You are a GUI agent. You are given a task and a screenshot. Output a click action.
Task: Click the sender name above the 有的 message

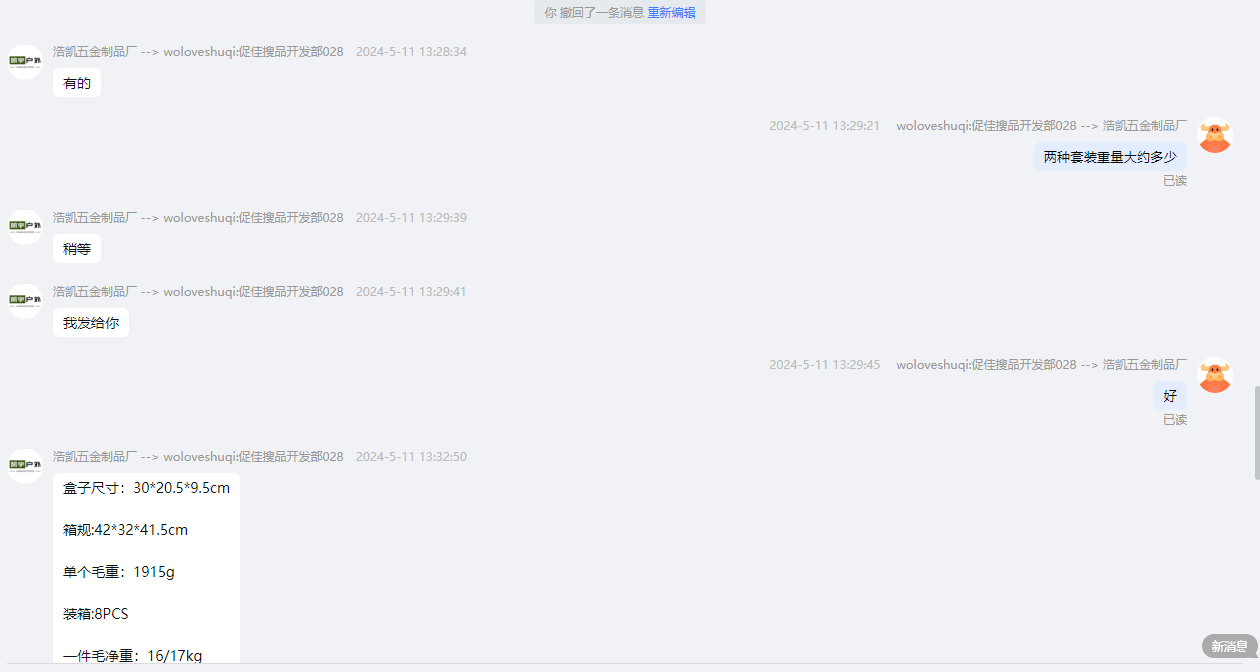[198, 52]
